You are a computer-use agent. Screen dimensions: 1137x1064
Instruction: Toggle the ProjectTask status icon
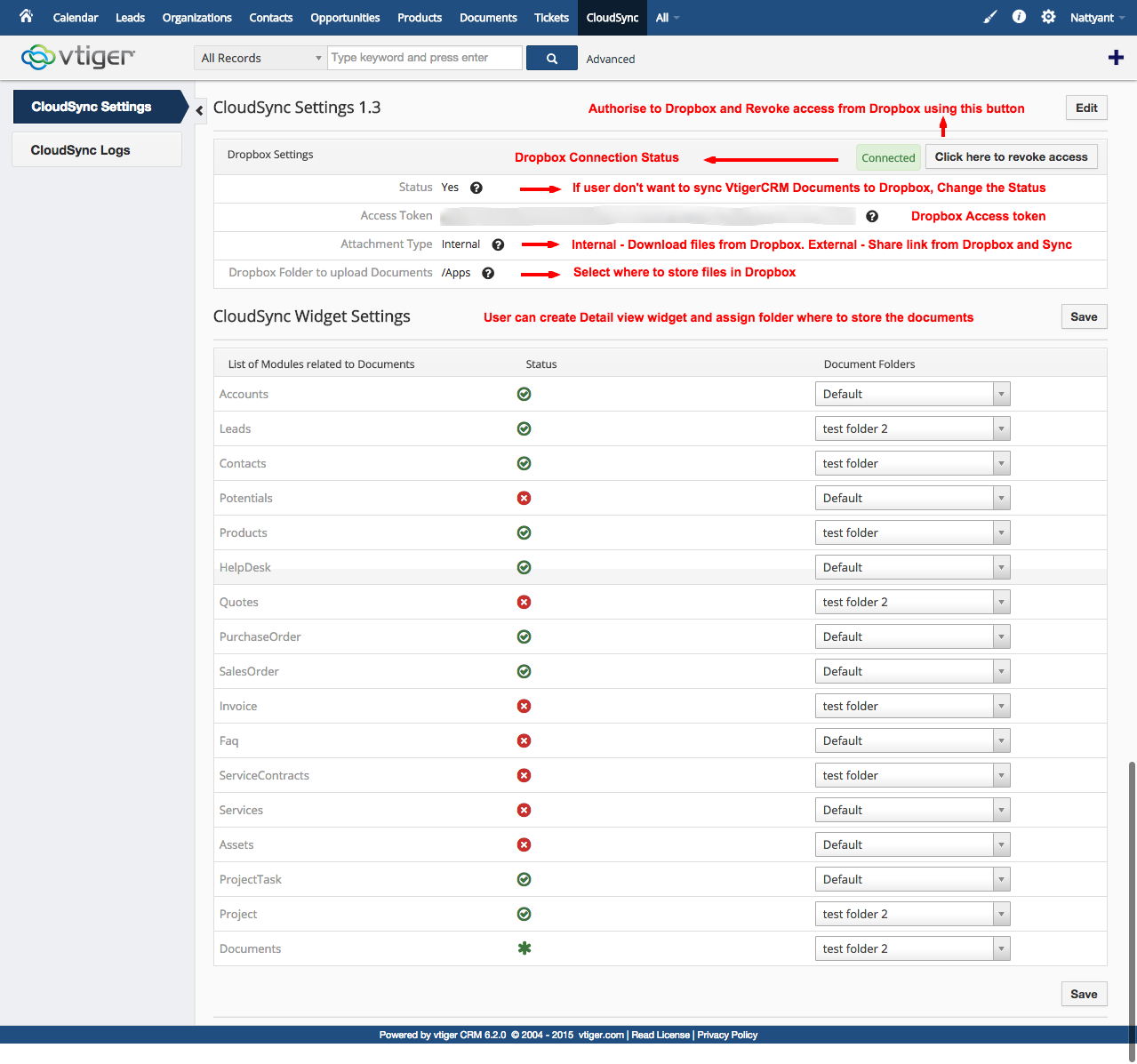point(524,879)
